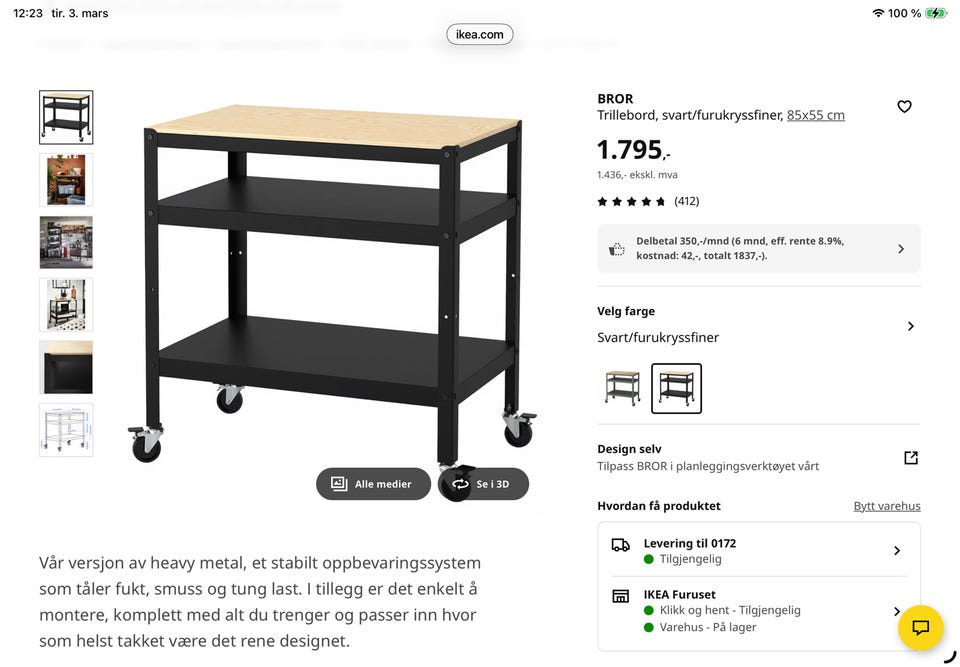The height and width of the screenshot is (667, 960).
Task: Open the yellow chat bubble button
Action: tap(921, 627)
